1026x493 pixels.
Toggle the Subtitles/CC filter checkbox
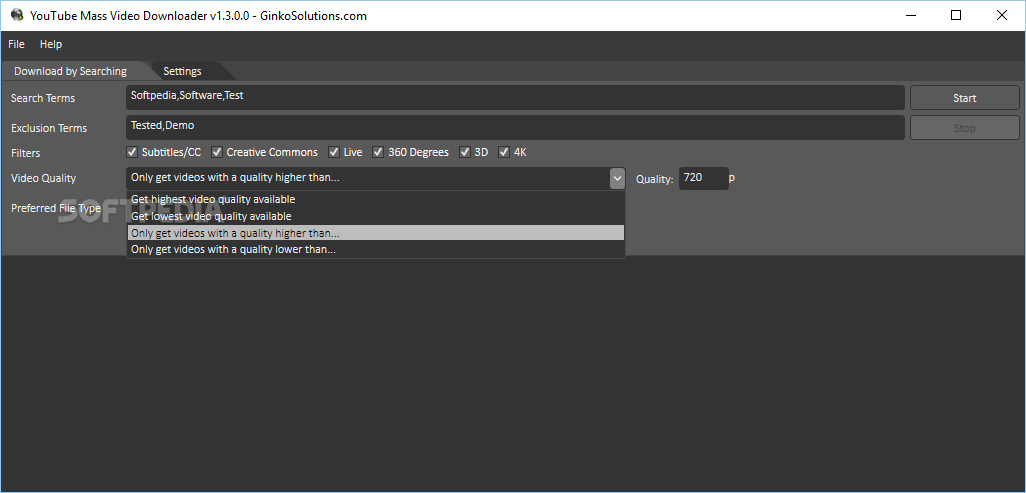[132, 153]
